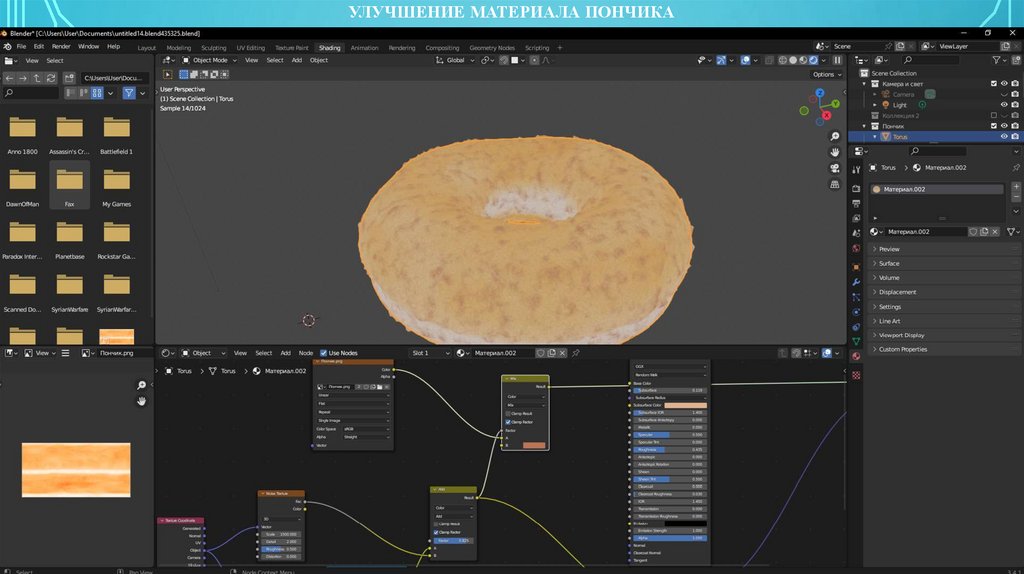Expand the Viewport Display panel
Image resolution: width=1024 pixels, height=574 pixels.
[x=901, y=335]
